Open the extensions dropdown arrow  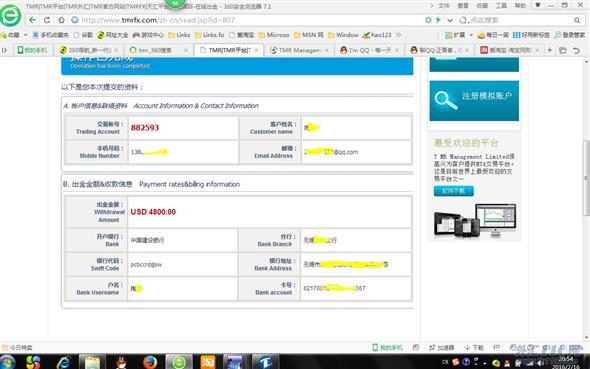point(471,35)
